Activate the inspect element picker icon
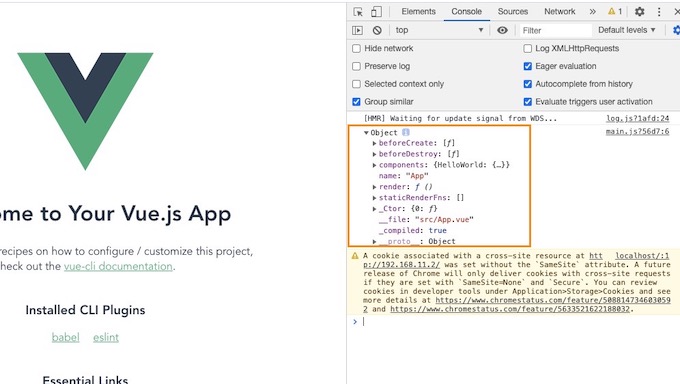Viewport: 680px width, 384px height. point(358,12)
